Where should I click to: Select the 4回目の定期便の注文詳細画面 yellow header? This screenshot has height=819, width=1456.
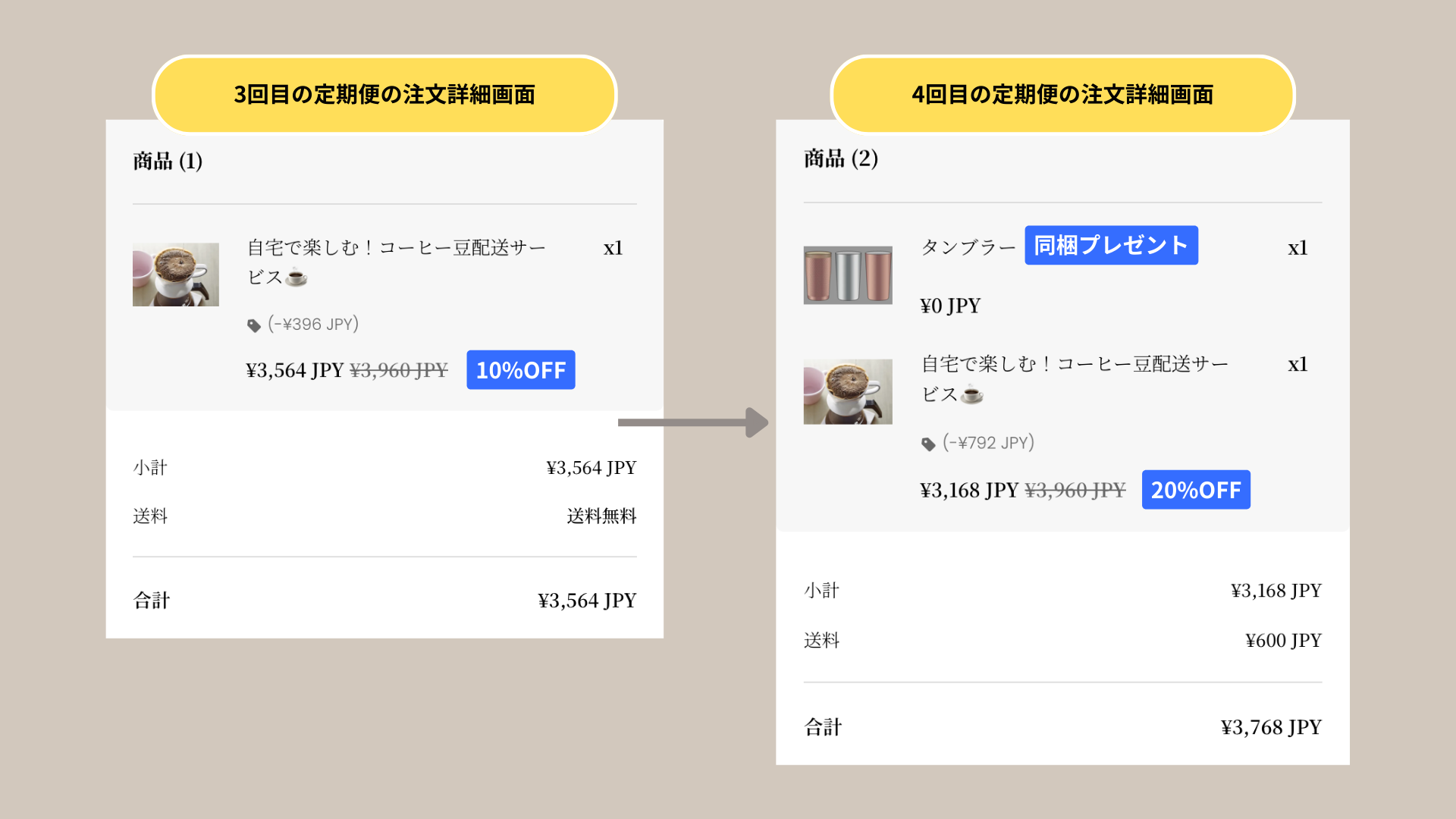1062,95
